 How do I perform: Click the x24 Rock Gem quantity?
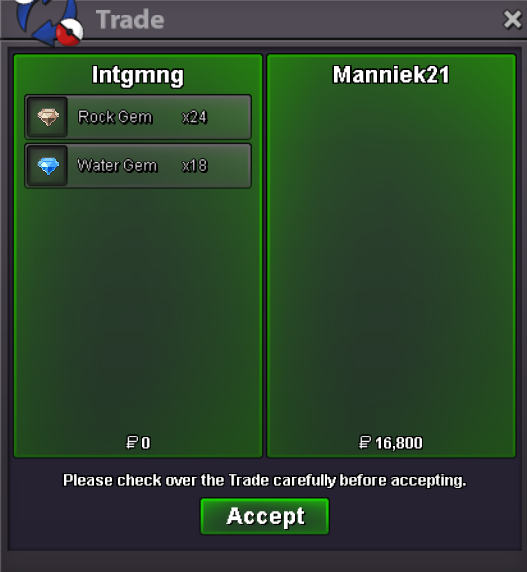pos(194,117)
